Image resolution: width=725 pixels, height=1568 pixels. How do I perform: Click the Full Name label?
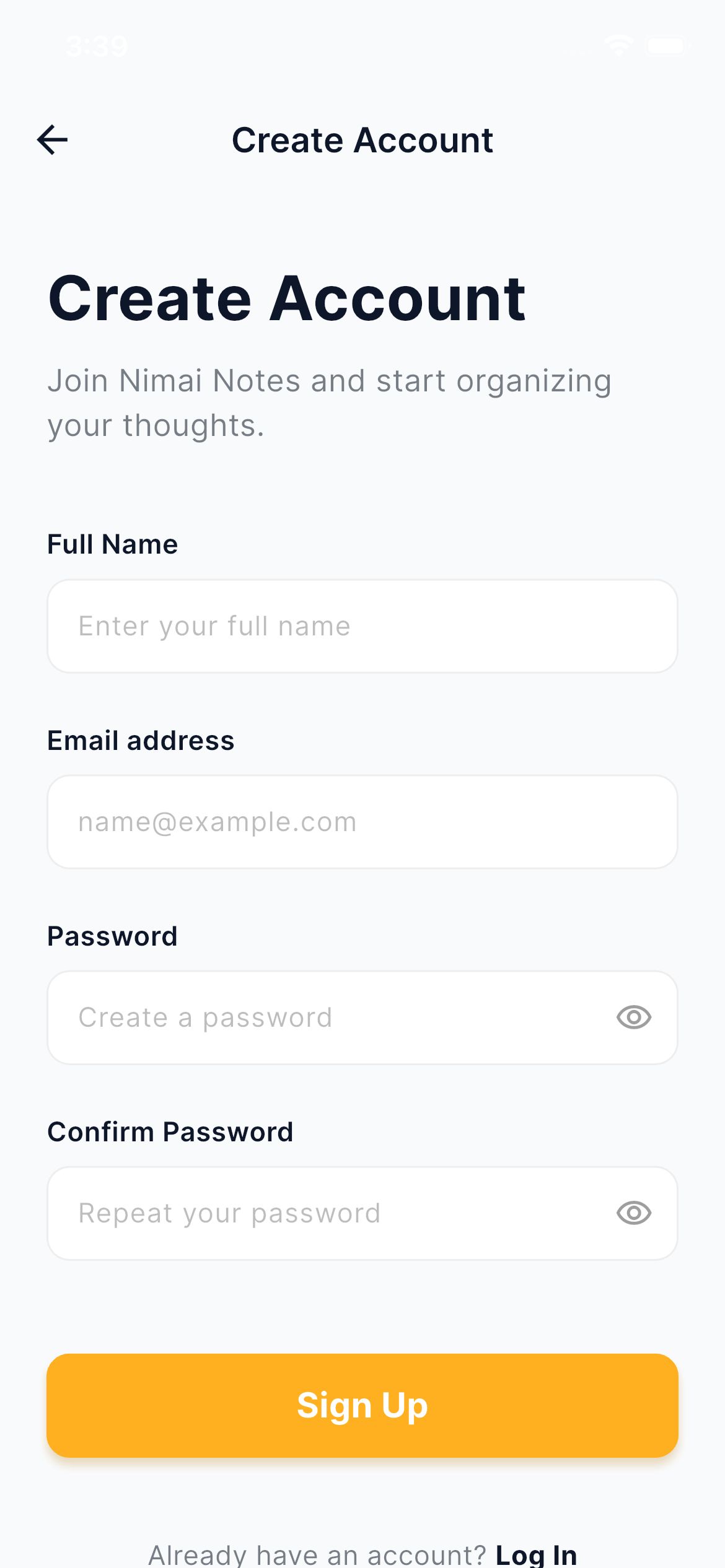click(113, 544)
